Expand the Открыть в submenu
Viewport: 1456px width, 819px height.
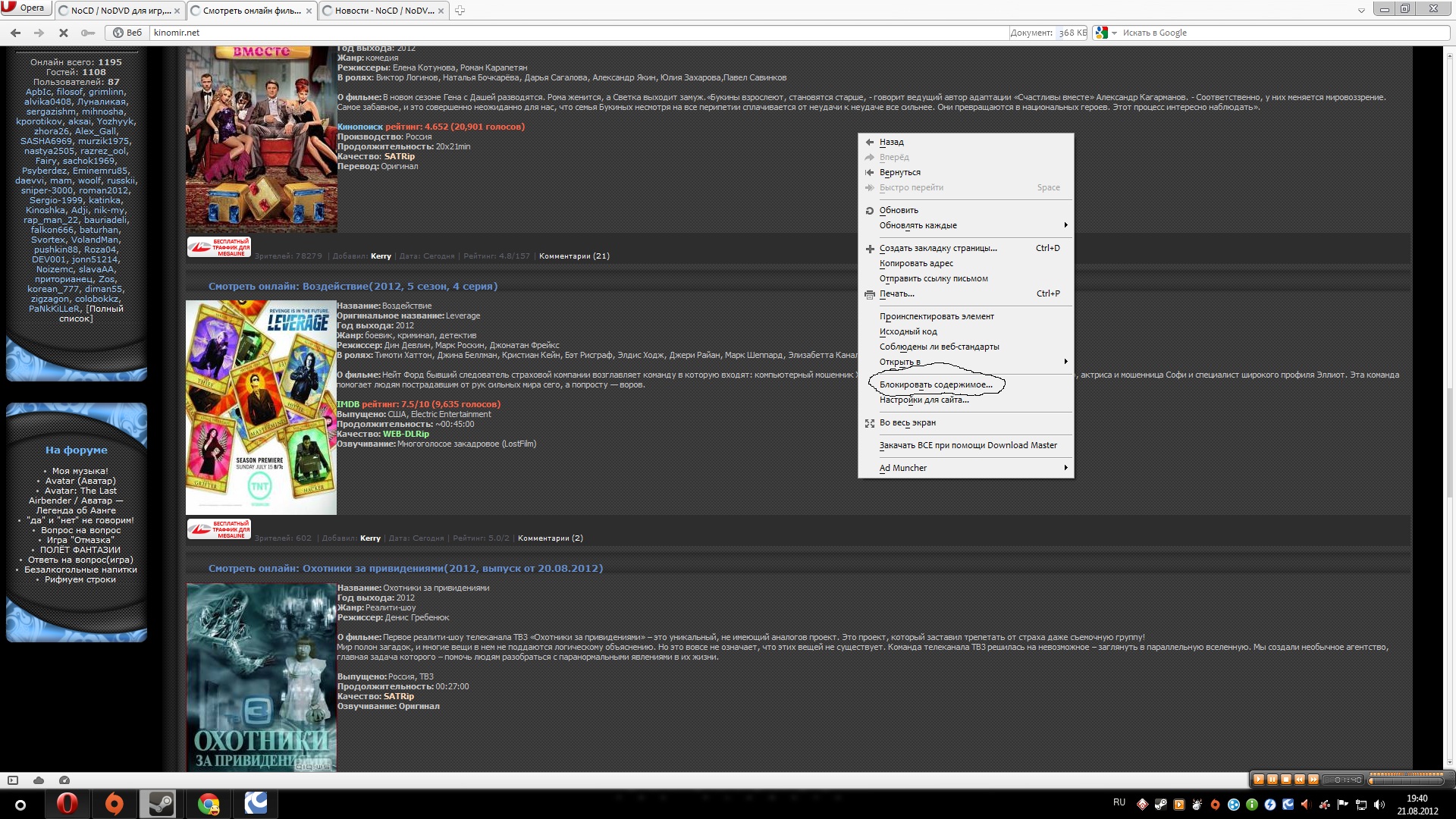[x=966, y=362]
